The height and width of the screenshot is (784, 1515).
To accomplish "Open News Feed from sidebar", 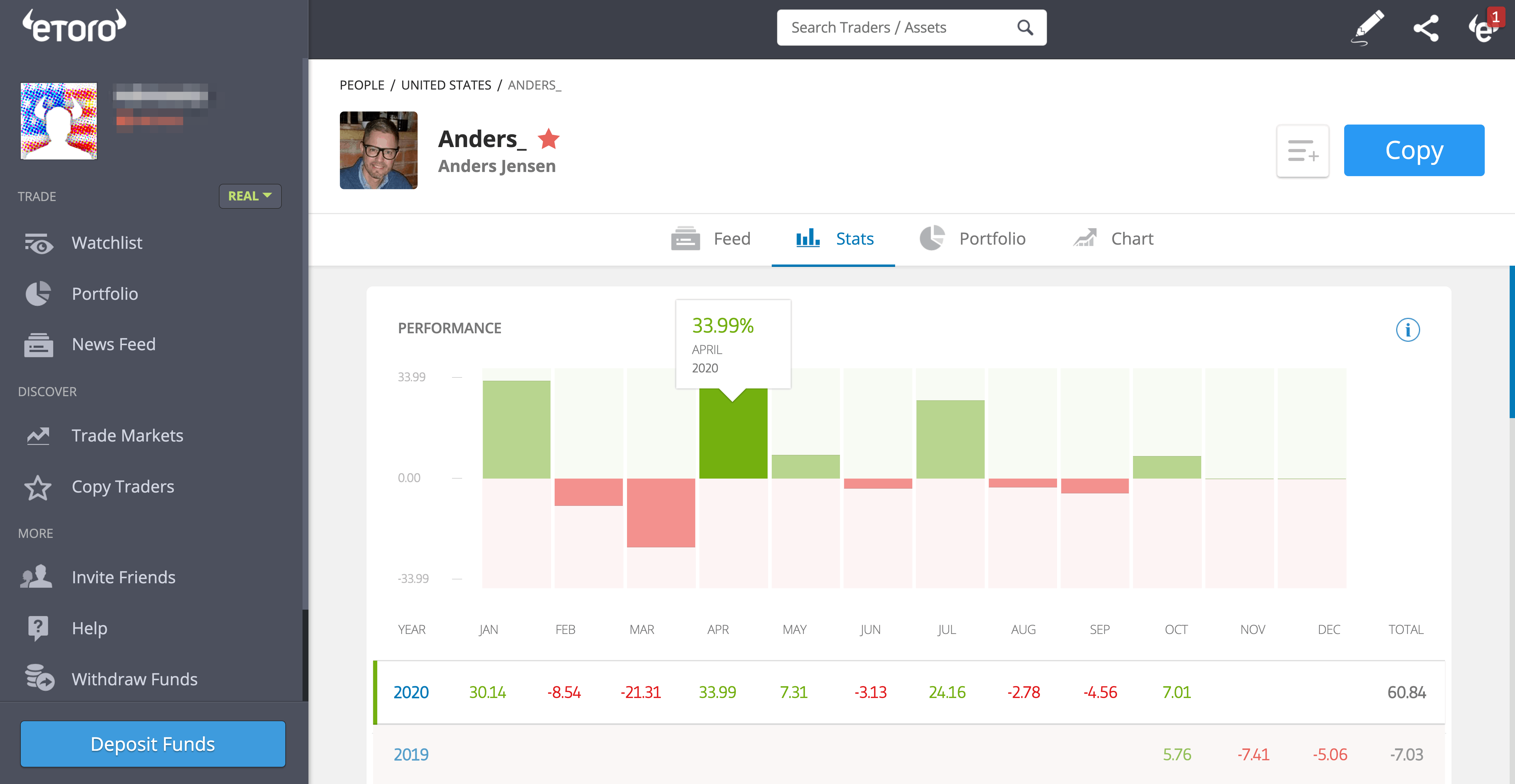I will pyautogui.click(x=114, y=345).
